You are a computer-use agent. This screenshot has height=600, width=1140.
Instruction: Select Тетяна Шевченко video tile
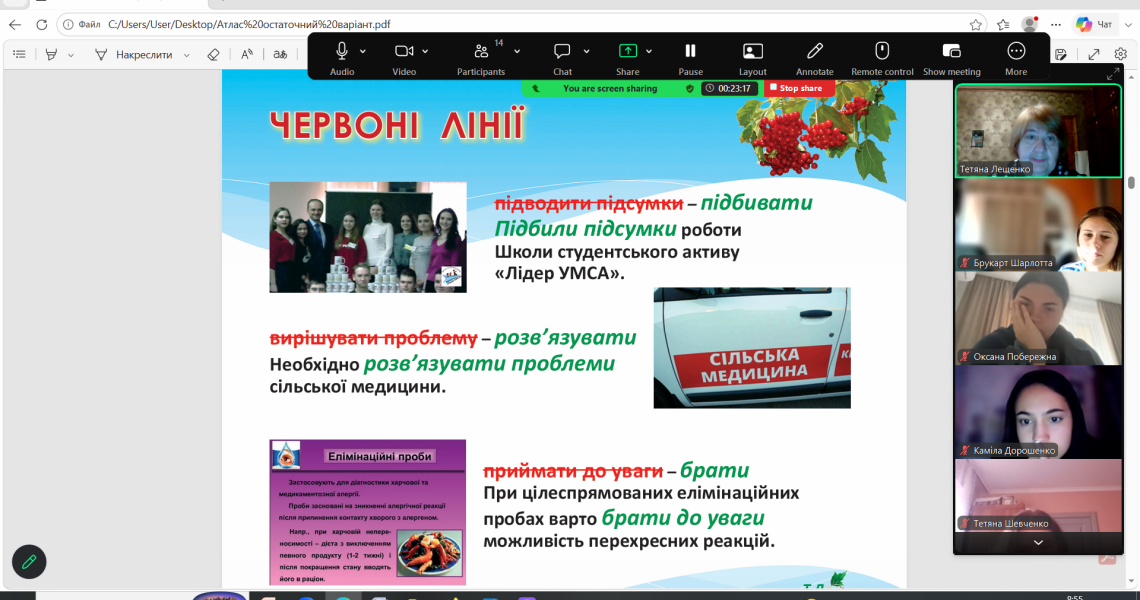pos(1038,495)
